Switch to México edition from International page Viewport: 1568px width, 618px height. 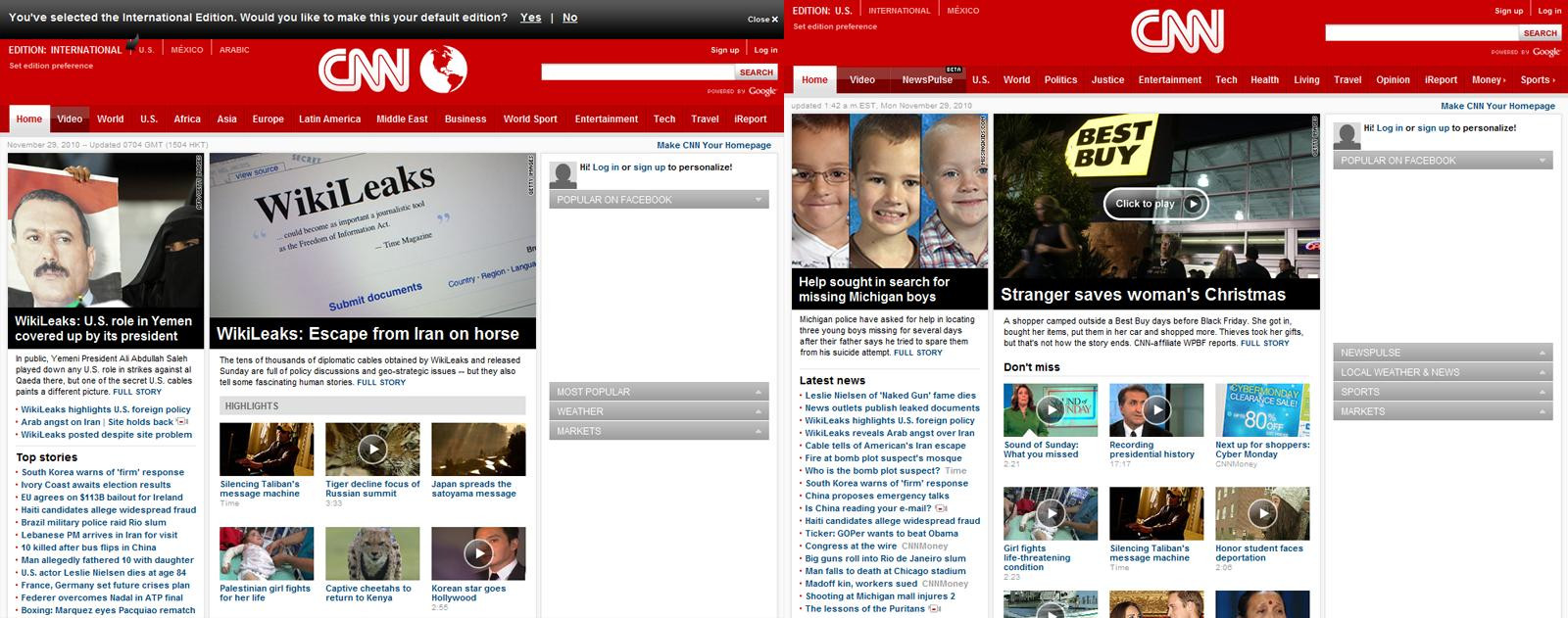coord(186,50)
